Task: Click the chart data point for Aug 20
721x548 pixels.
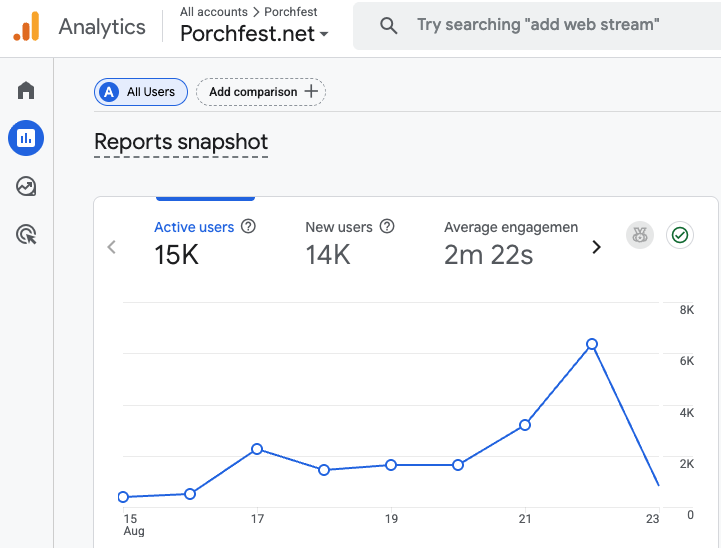Action: pos(458,465)
